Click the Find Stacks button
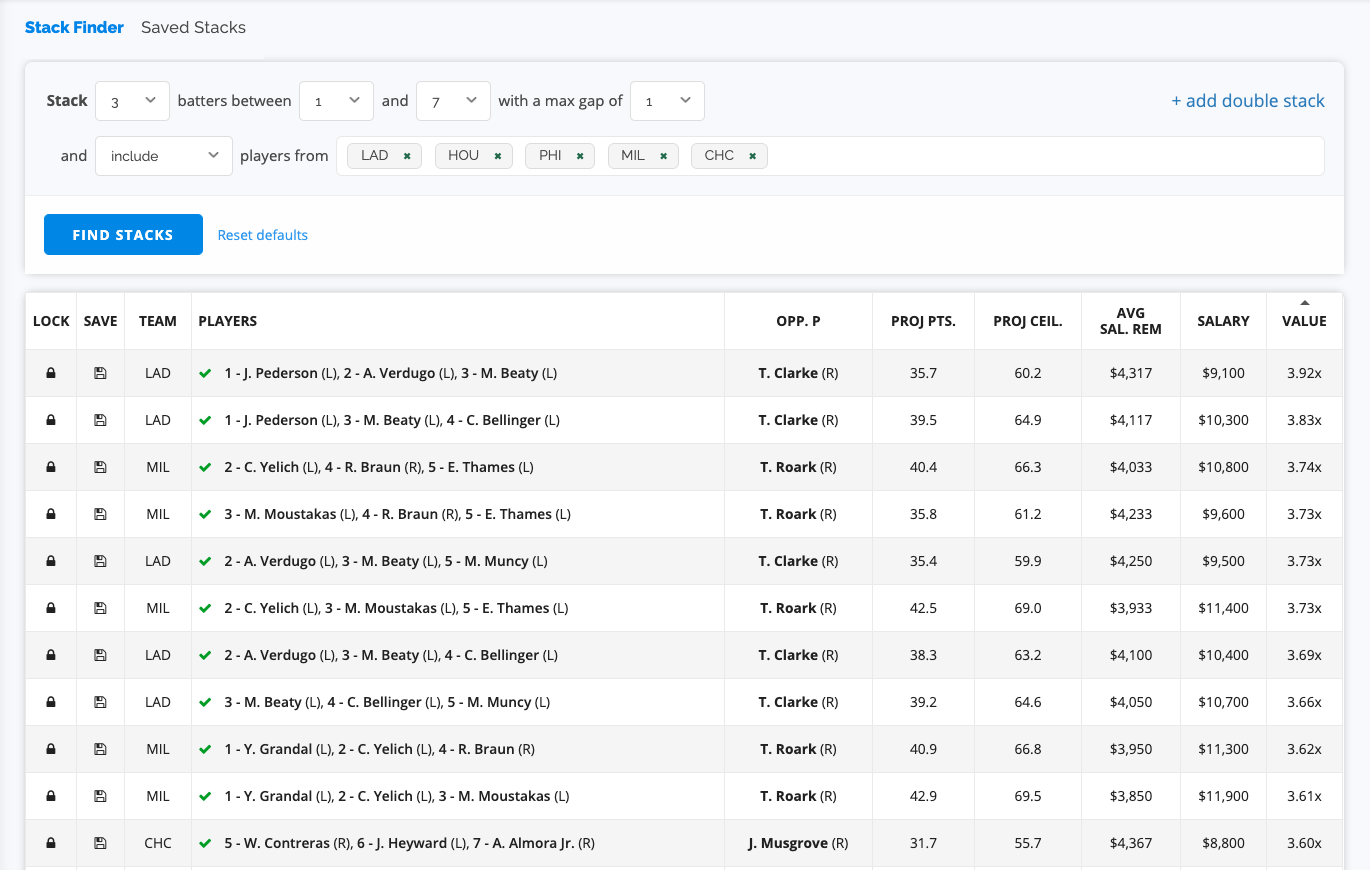This screenshot has width=1370, height=870. tap(123, 235)
